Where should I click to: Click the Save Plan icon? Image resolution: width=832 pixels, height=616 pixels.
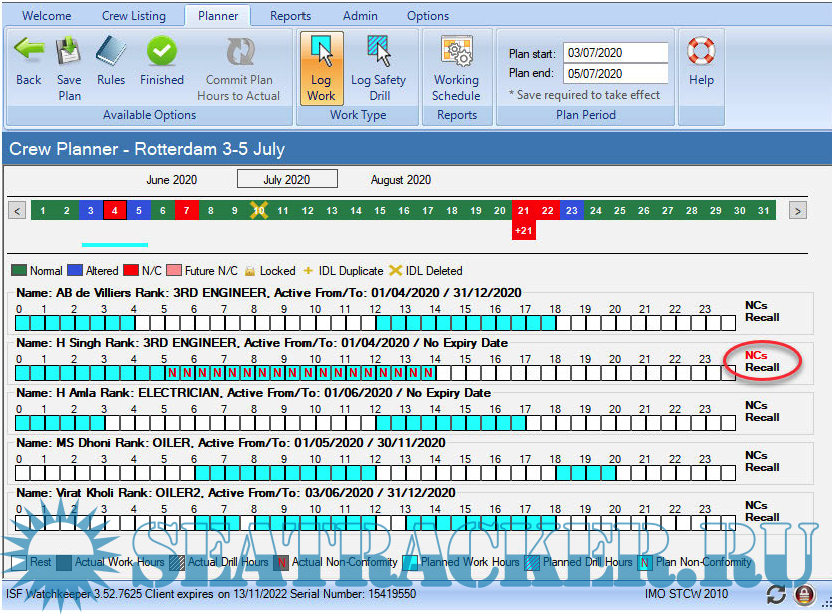pyautogui.click(x=69, y=53)
